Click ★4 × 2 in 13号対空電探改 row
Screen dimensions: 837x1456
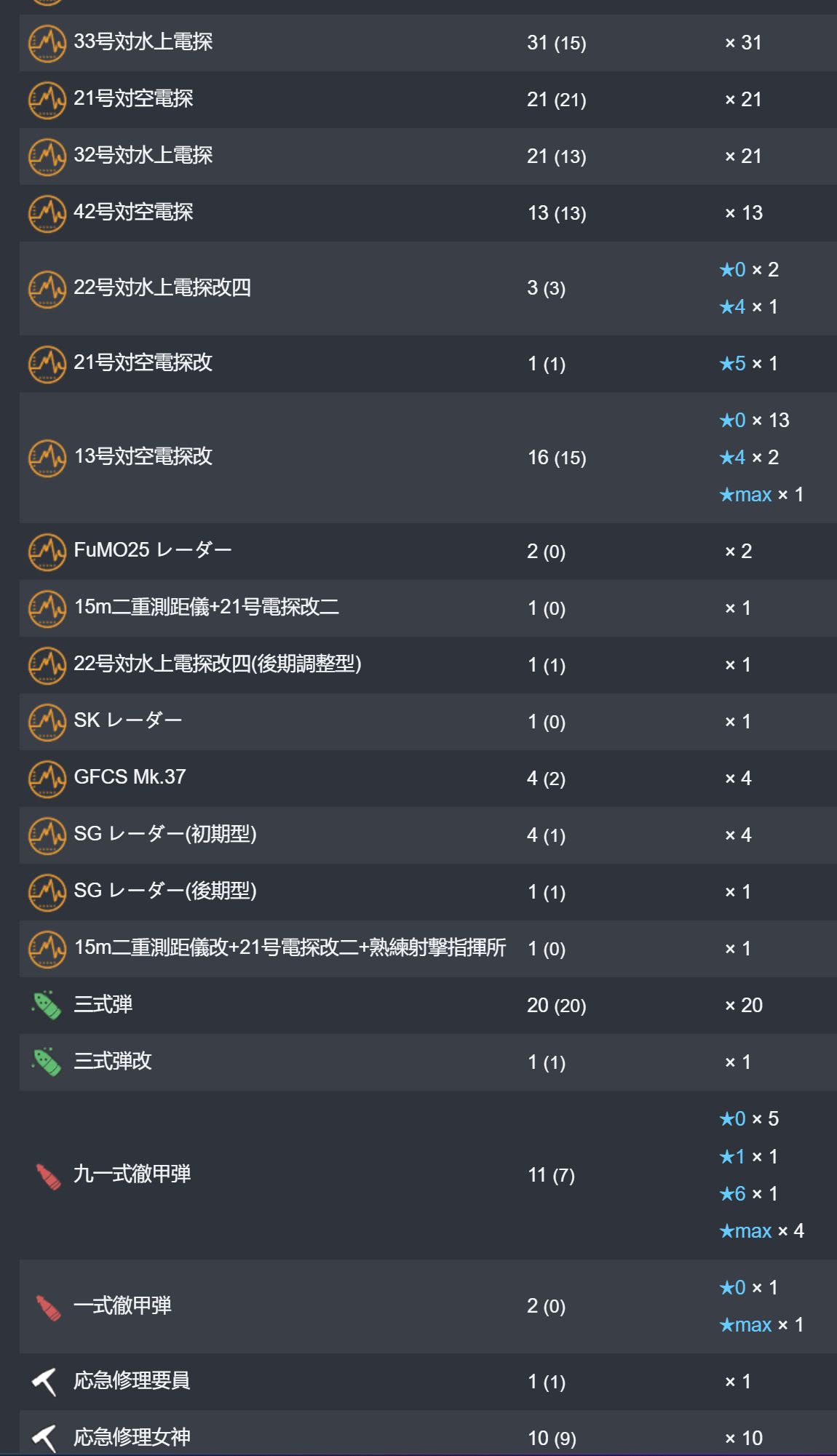coord(749,457)
